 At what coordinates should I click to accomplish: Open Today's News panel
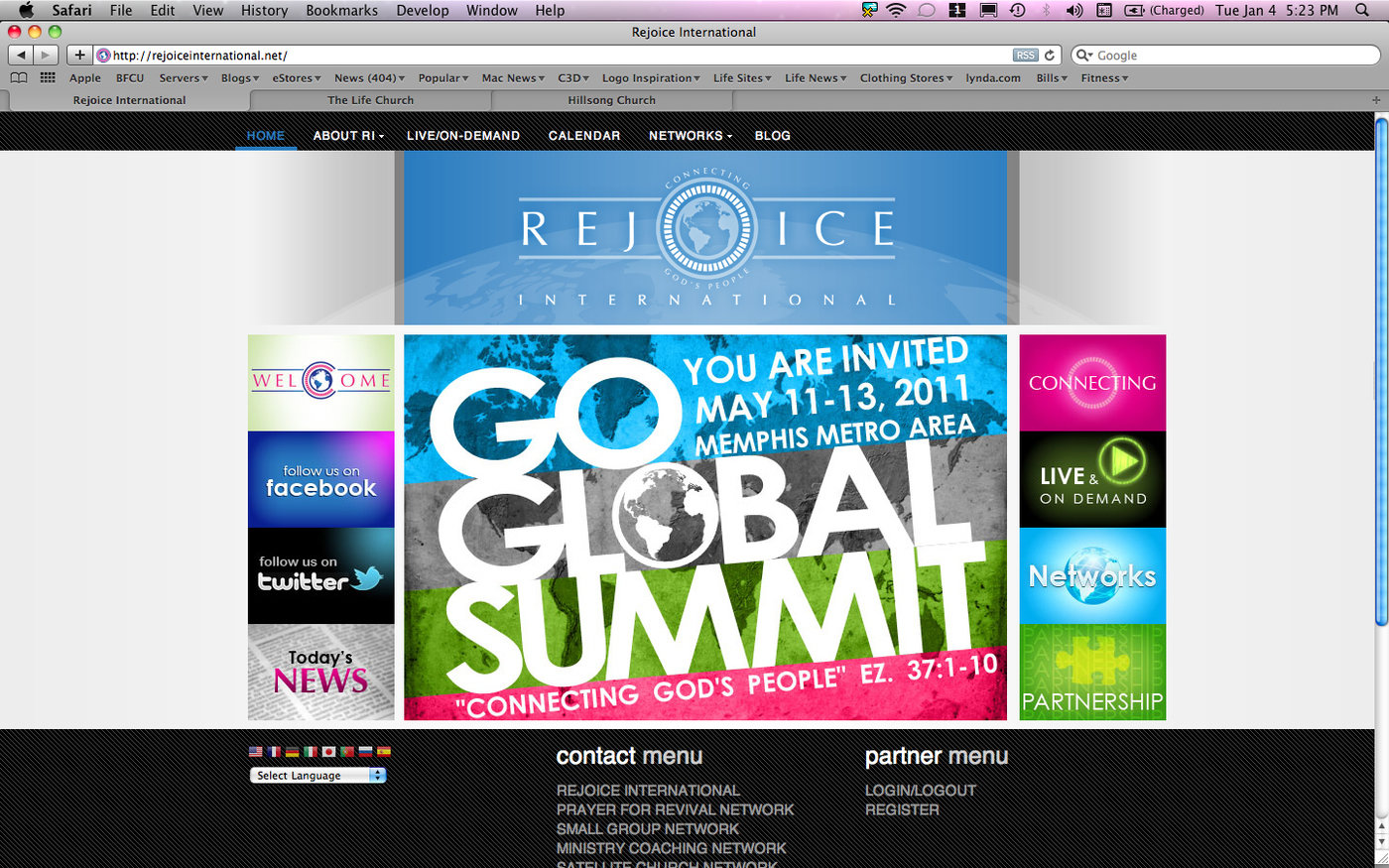[x=319, y=672]
